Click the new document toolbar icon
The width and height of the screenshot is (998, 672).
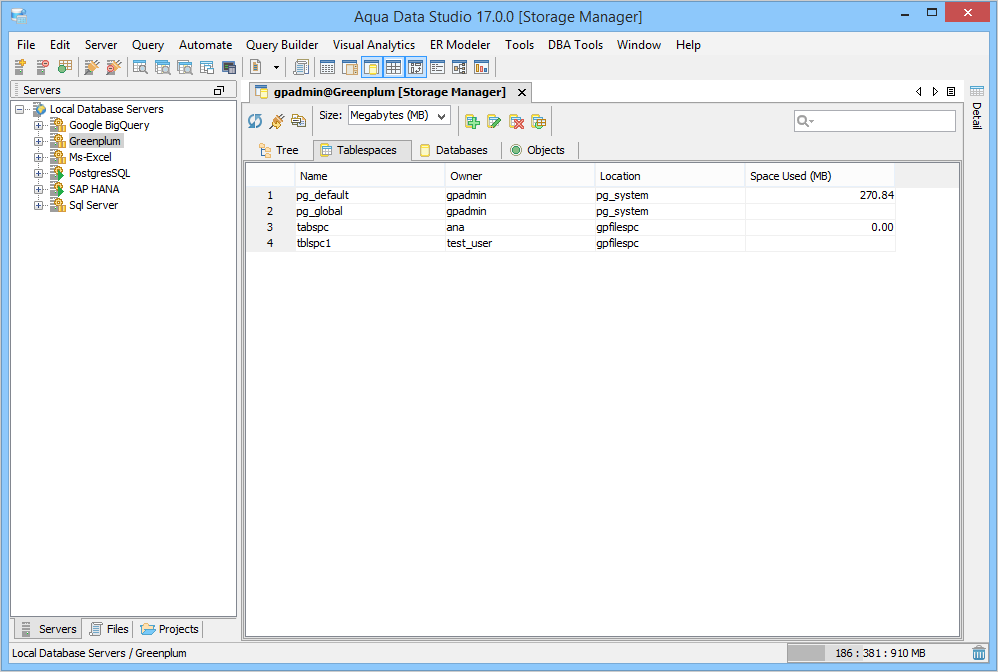pyautogui.click(x=256, y=66)
